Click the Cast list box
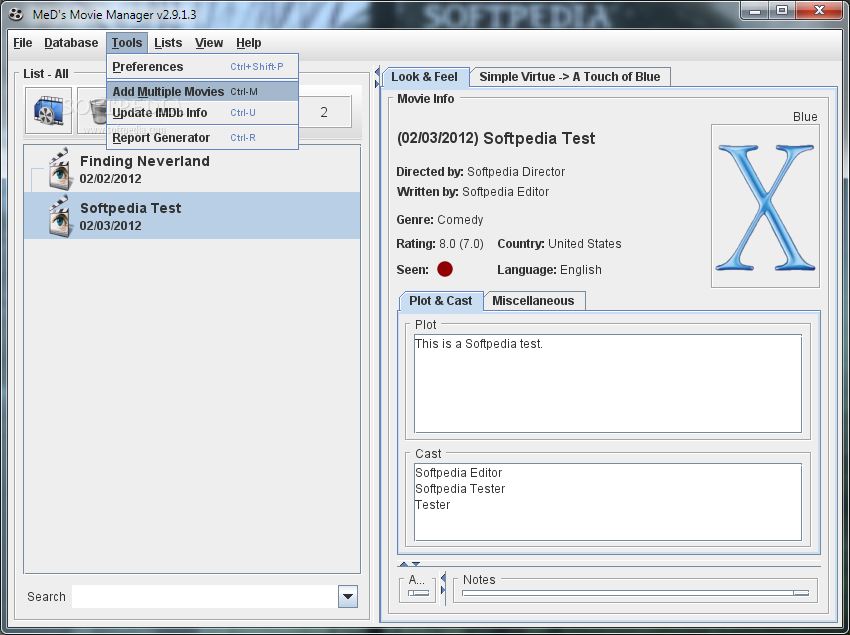Screen dimensions: 850x635 (x=608, y=502)
